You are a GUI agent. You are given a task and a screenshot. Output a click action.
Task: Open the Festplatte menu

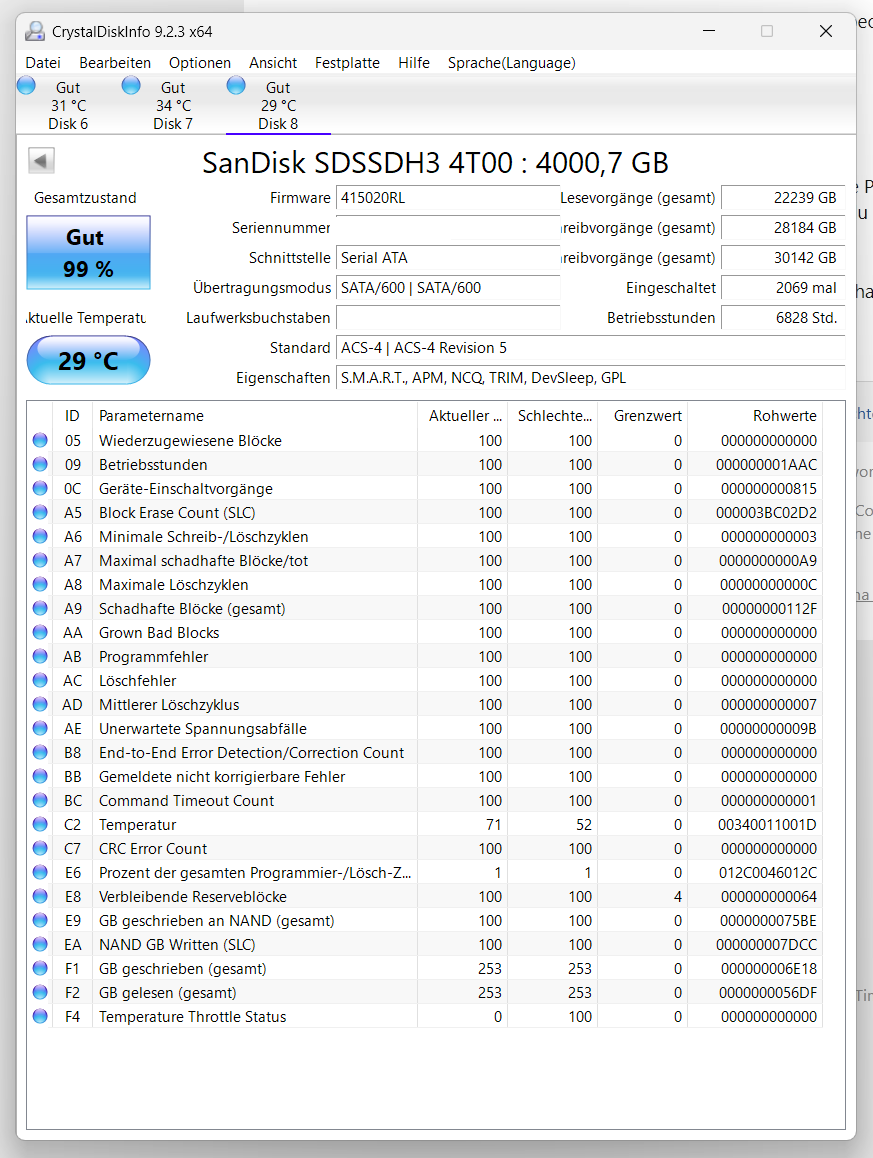pyautogui.click(x=347, y=63)
